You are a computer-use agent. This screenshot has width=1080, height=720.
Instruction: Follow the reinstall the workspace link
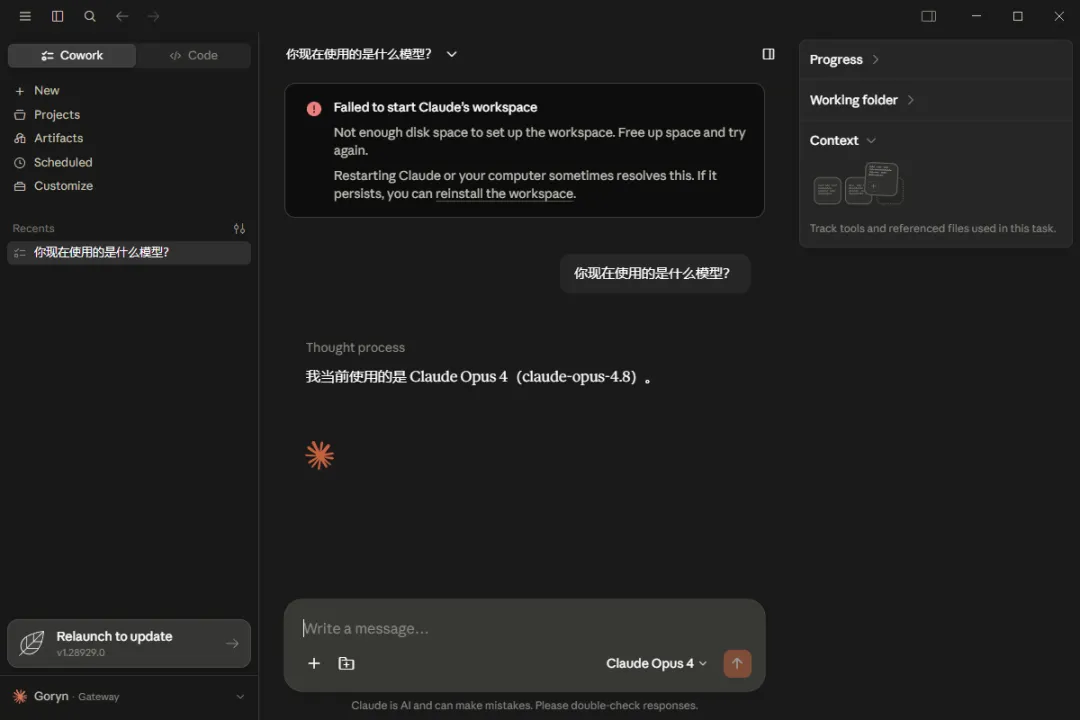pos(504,194)
